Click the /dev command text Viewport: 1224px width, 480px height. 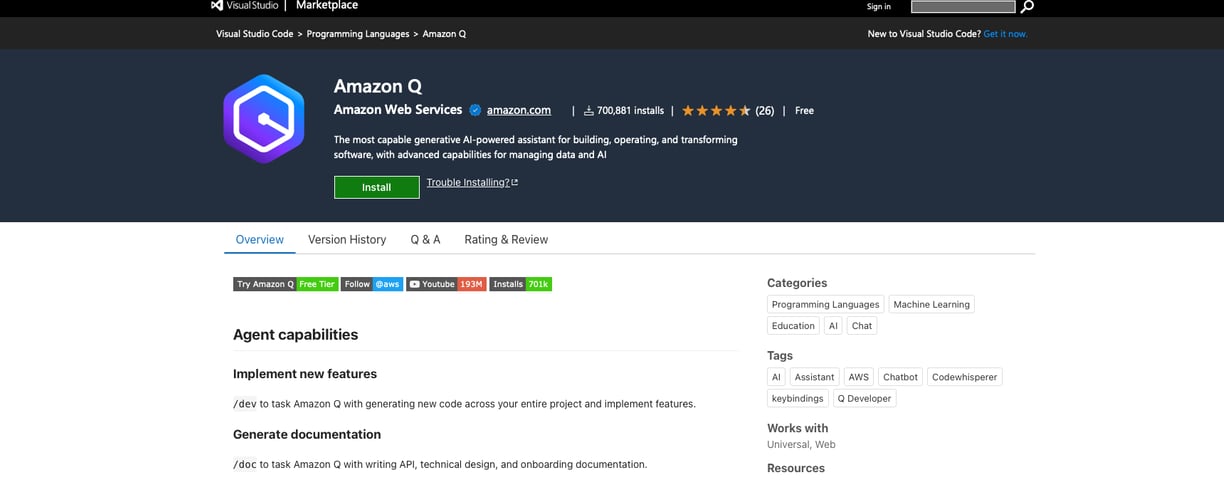[245, 404]
